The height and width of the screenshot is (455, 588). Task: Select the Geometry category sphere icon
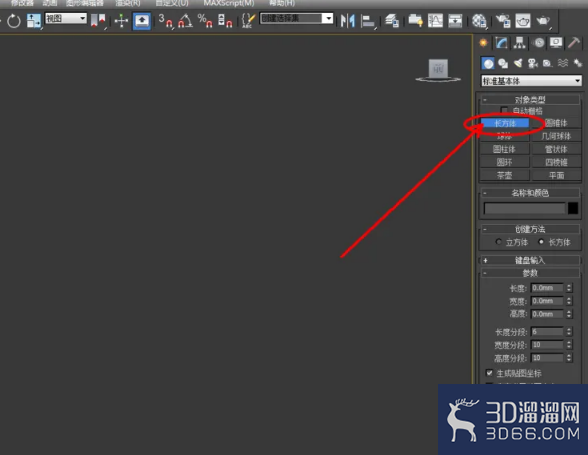click(x=488, y=63)
